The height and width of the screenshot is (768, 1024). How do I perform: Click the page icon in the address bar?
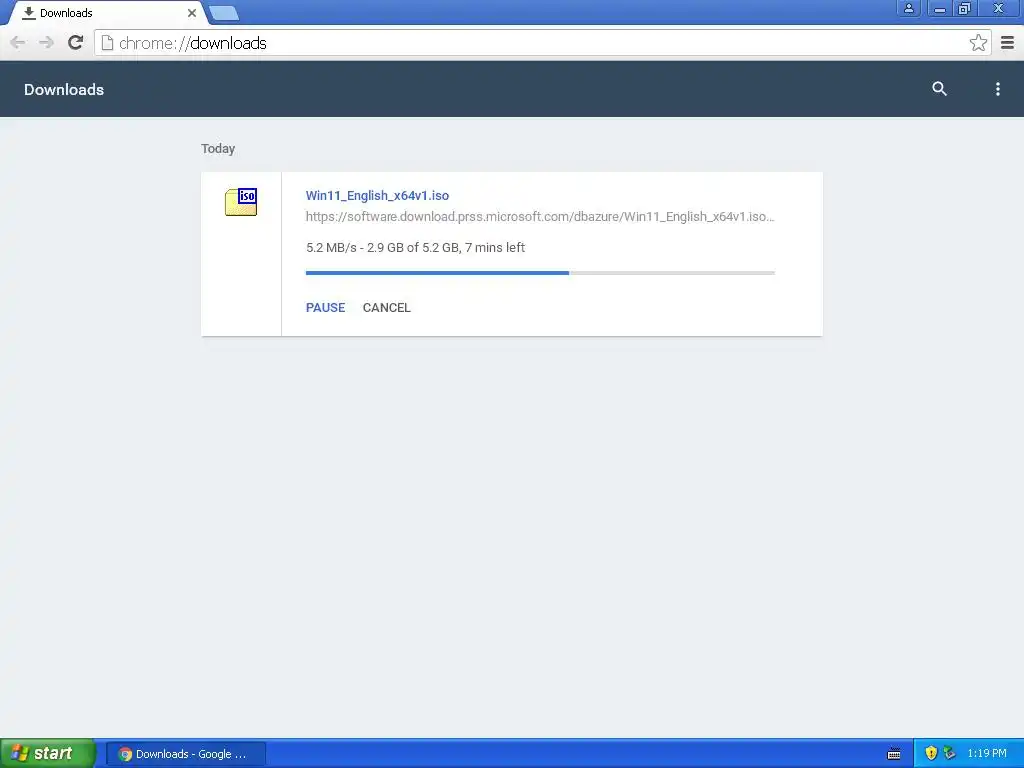pyautogui.click(x=107, y=43)
